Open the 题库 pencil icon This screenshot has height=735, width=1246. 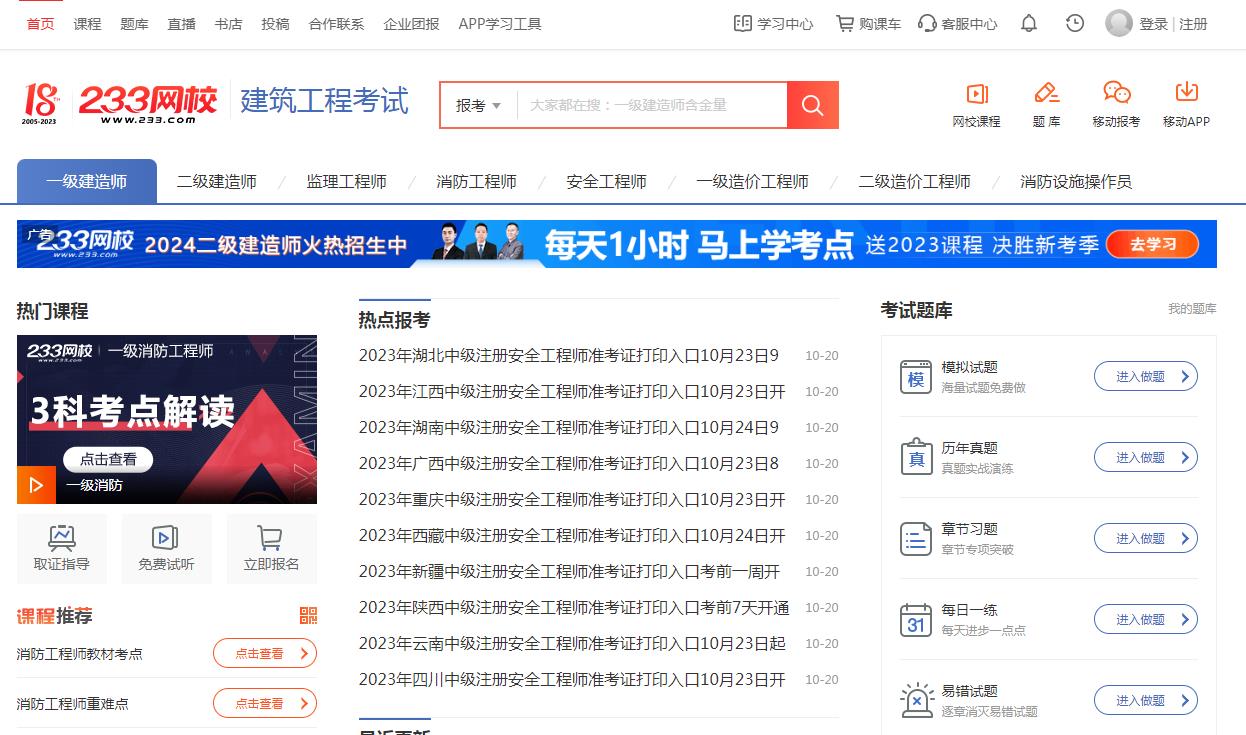[x=1046, y=93]
